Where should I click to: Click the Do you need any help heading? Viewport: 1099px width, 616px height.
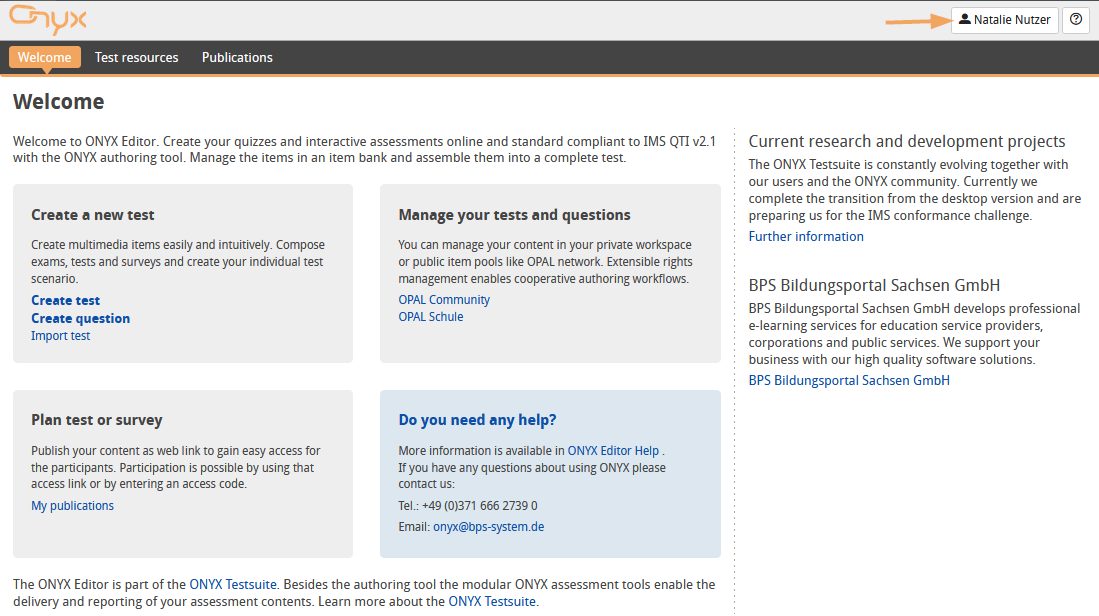click(x=477, y=420)
